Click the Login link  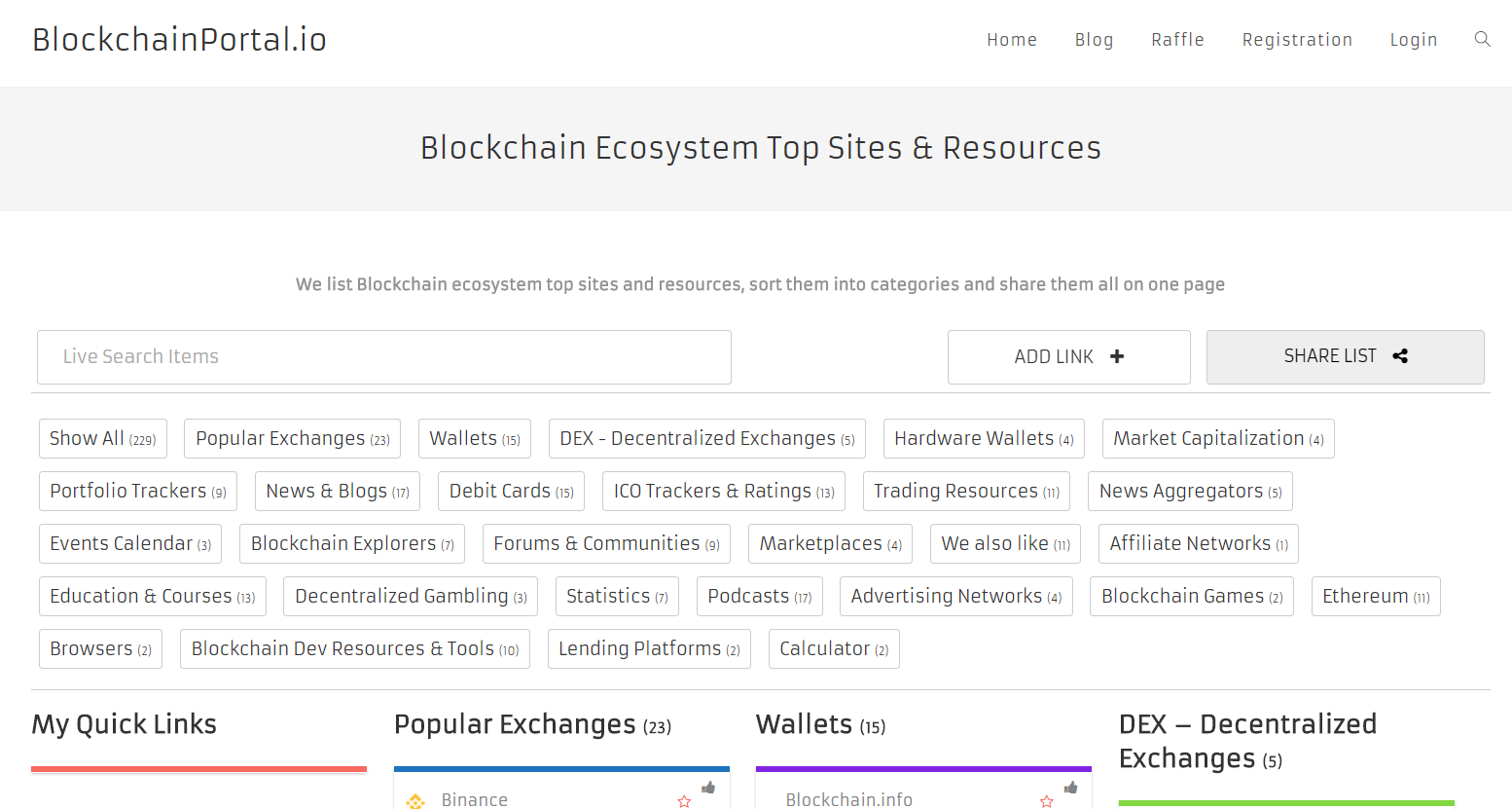click(x=1413, y=40)
